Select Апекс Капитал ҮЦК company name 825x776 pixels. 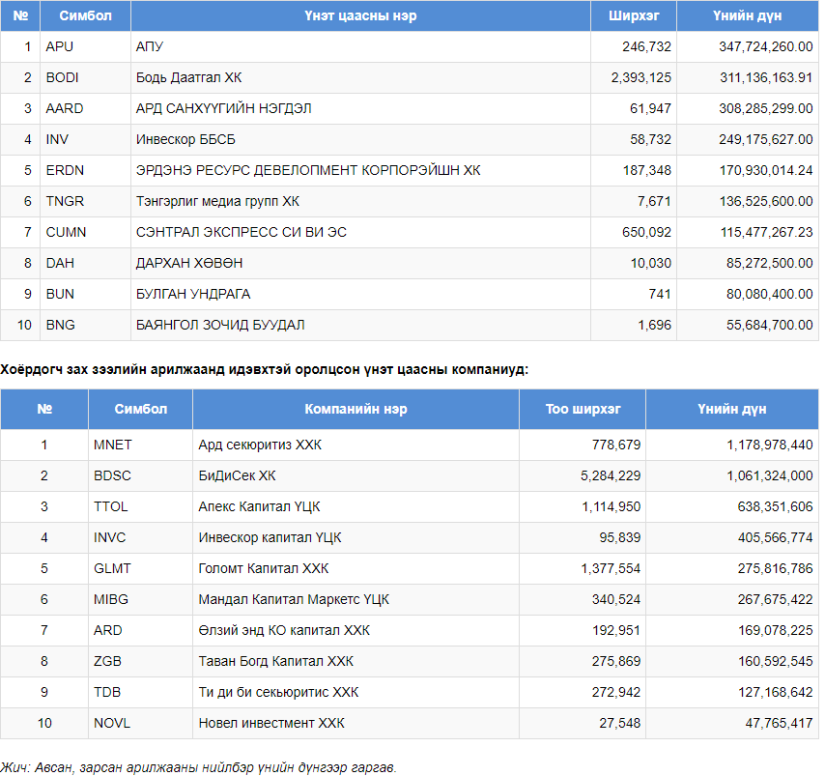pos(259,507)
